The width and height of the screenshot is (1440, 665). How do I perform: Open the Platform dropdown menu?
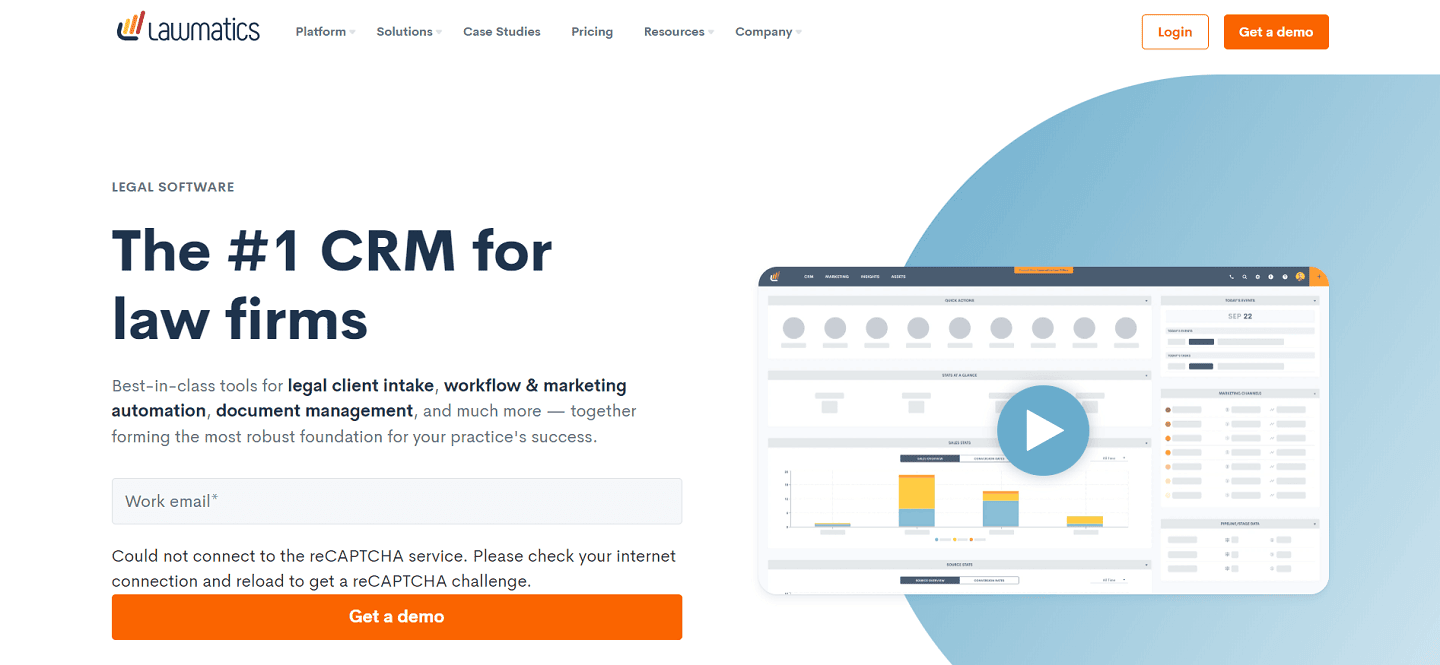(x=325, y=32)
